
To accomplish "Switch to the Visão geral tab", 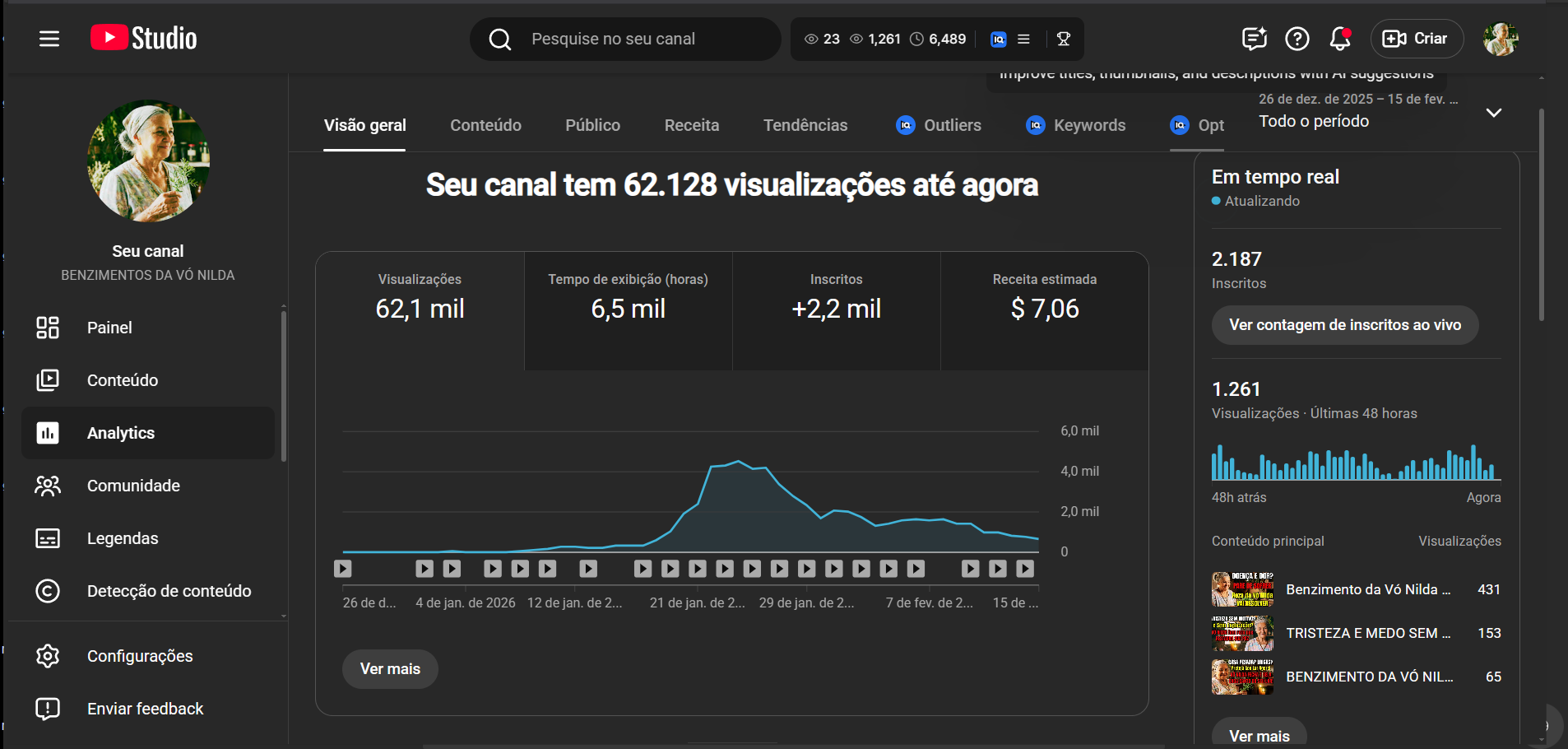I will tap(364, 125).
